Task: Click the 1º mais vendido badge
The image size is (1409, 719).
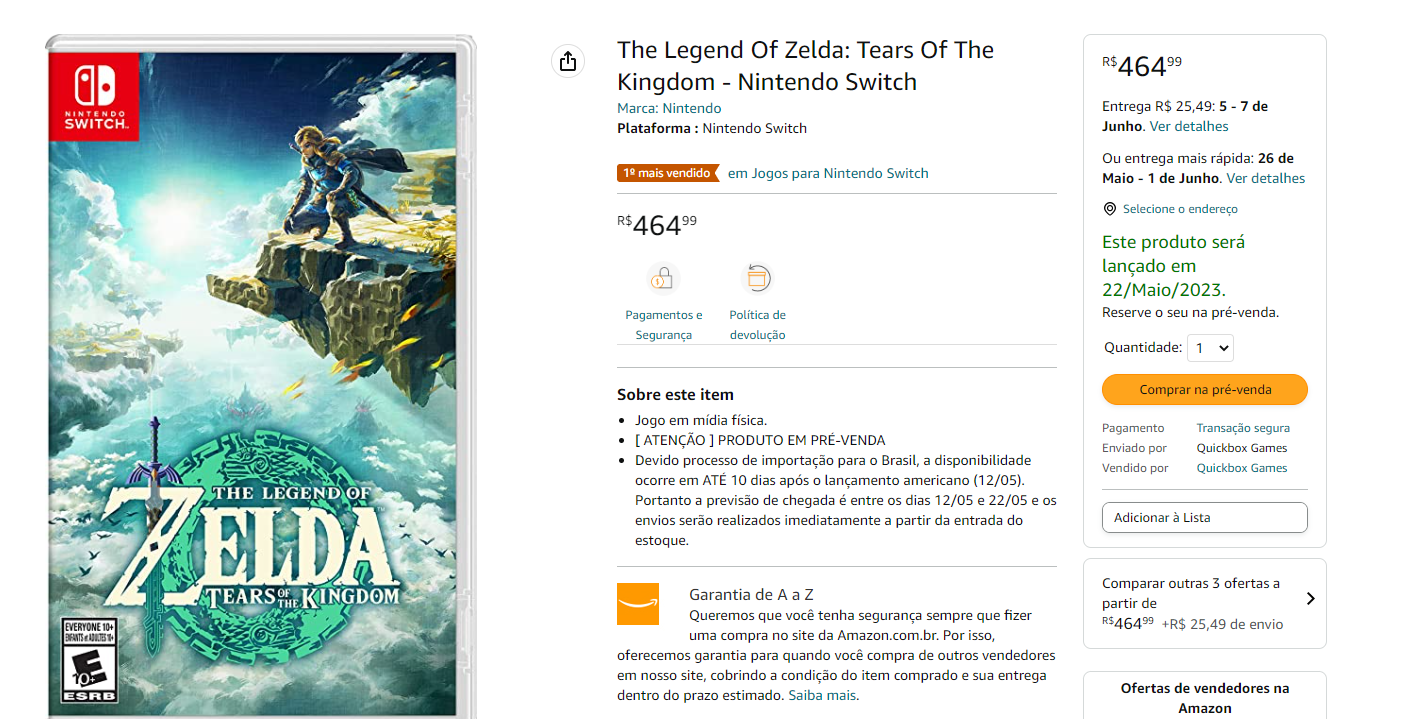Action: [667, 173]
